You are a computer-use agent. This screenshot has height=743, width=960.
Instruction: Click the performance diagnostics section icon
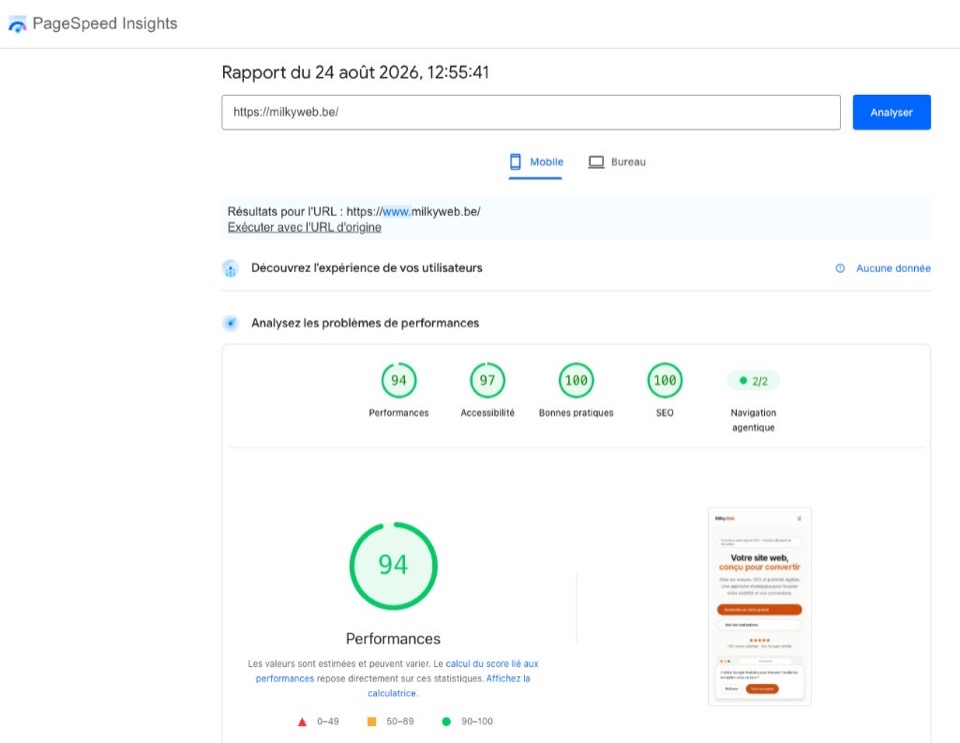230,323
